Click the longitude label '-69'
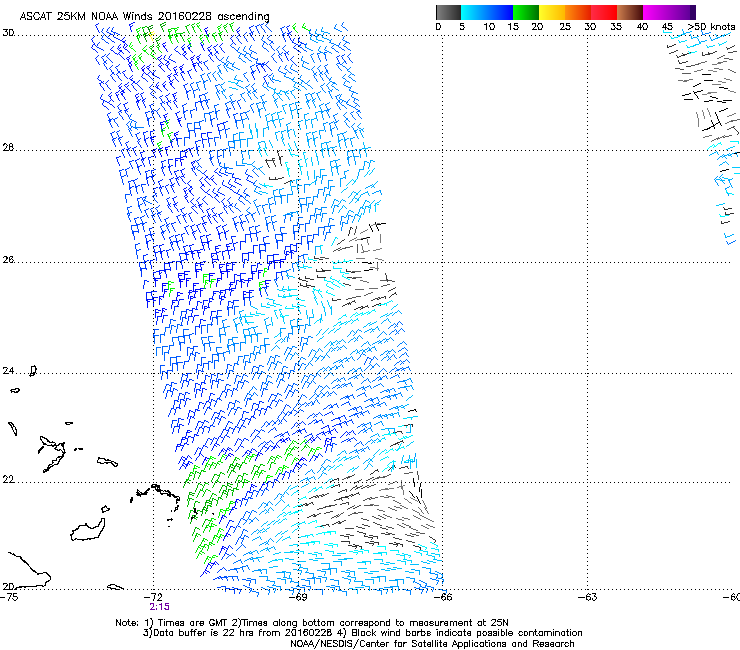 tap(298, 597)
